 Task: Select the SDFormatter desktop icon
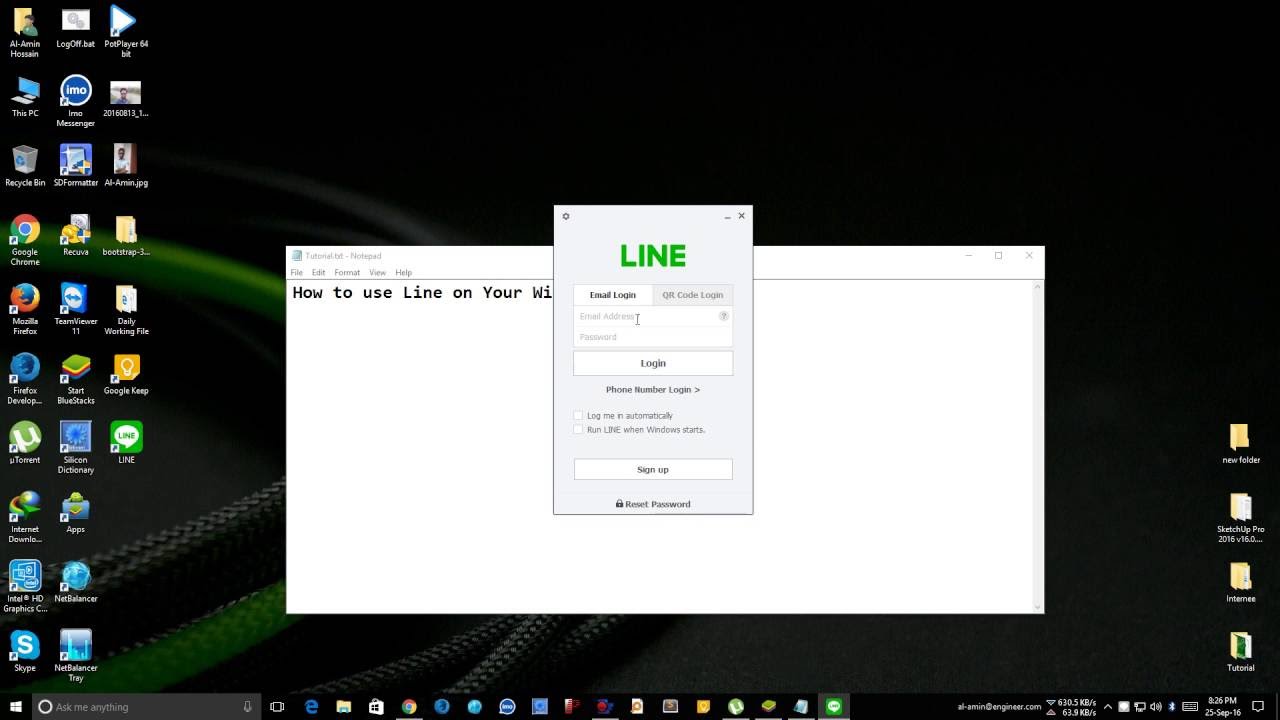pyautogui.click(x=76, y=166)
